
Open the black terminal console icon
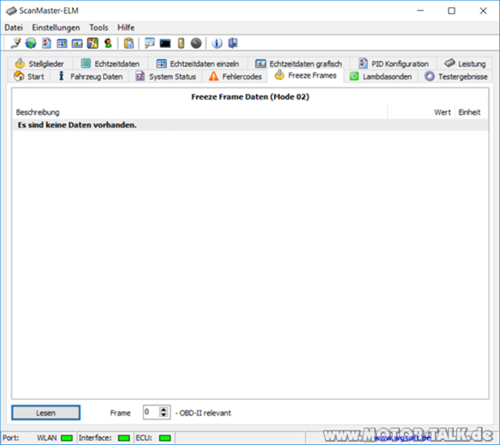(165, 43)
